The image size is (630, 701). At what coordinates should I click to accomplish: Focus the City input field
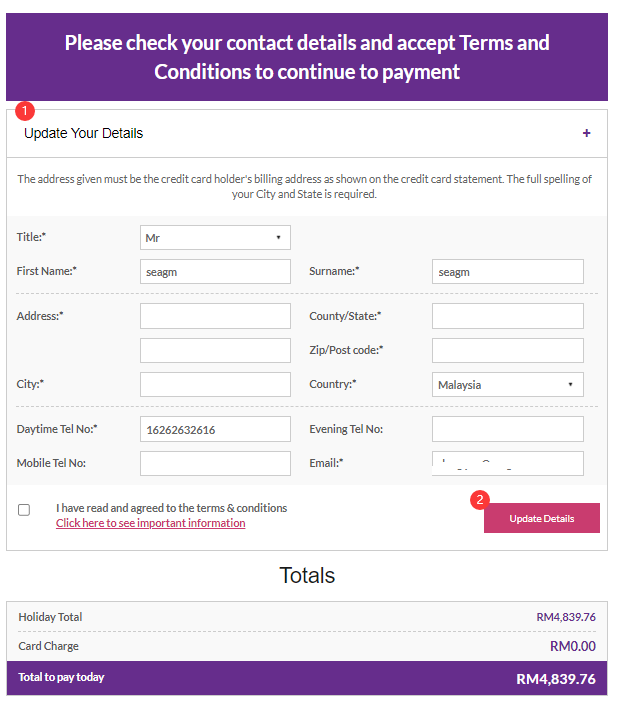[215, 384]
